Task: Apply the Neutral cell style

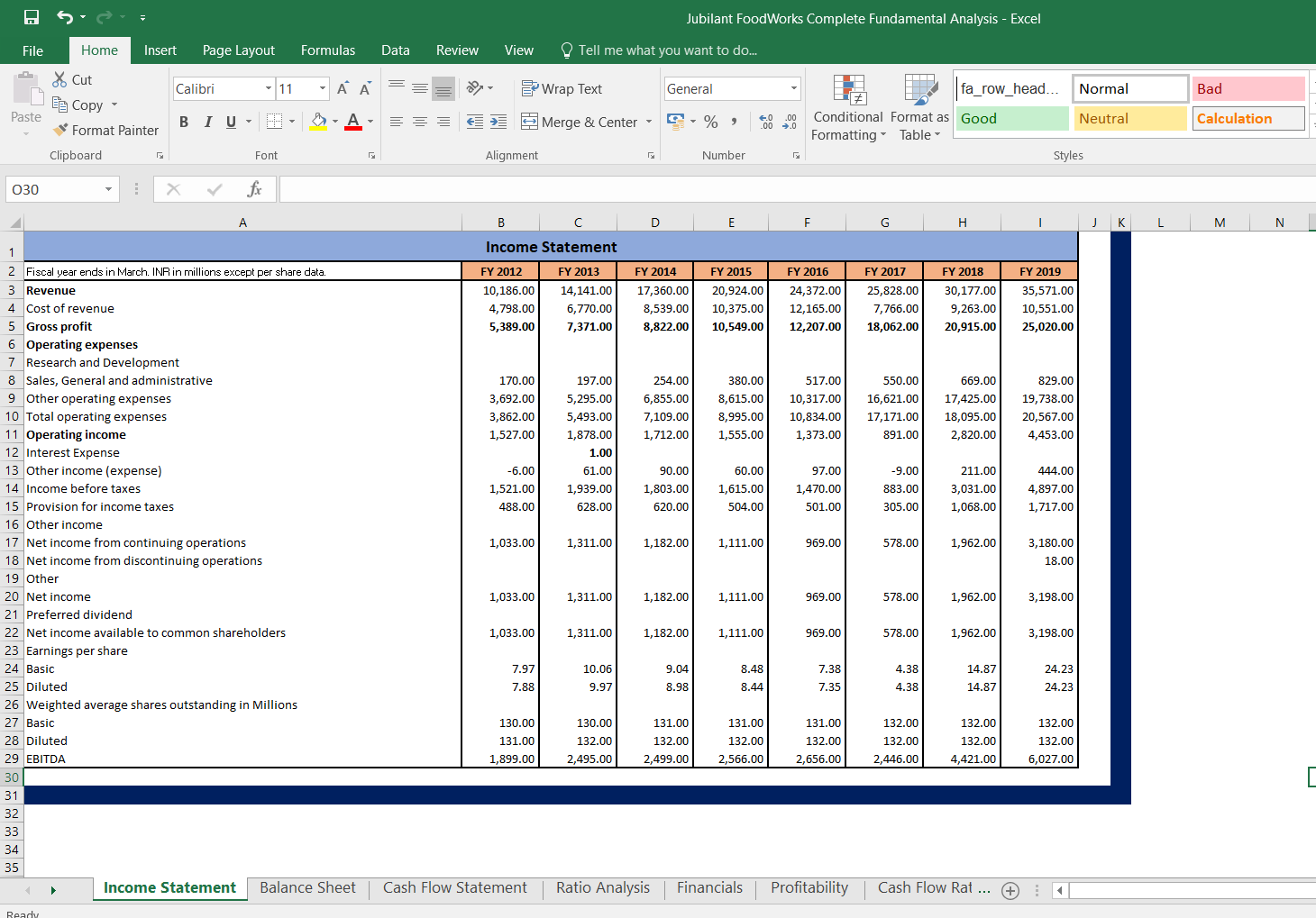Action: (x=1130, y=118)
